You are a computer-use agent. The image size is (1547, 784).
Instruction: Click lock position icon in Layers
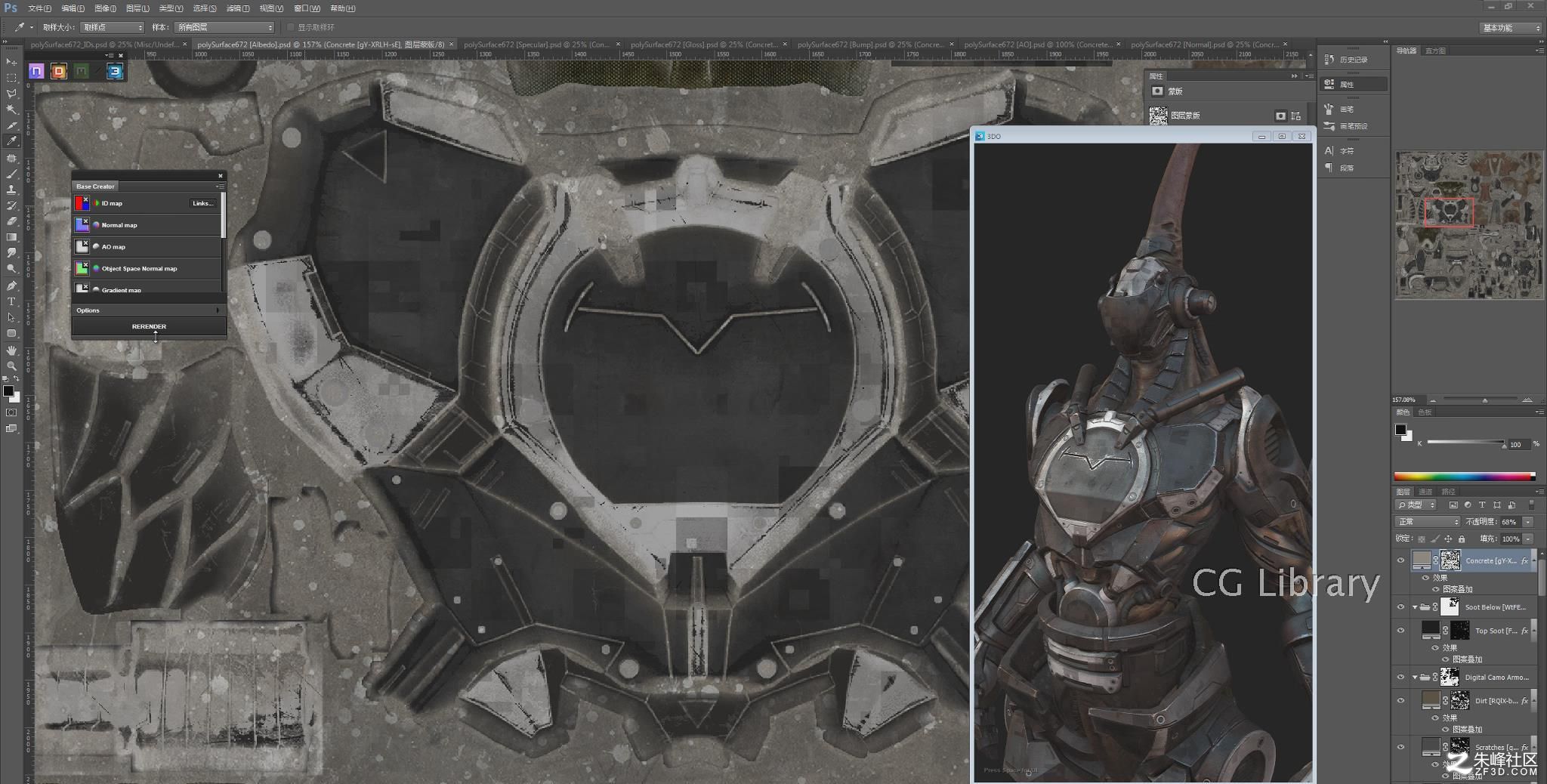1448,539
